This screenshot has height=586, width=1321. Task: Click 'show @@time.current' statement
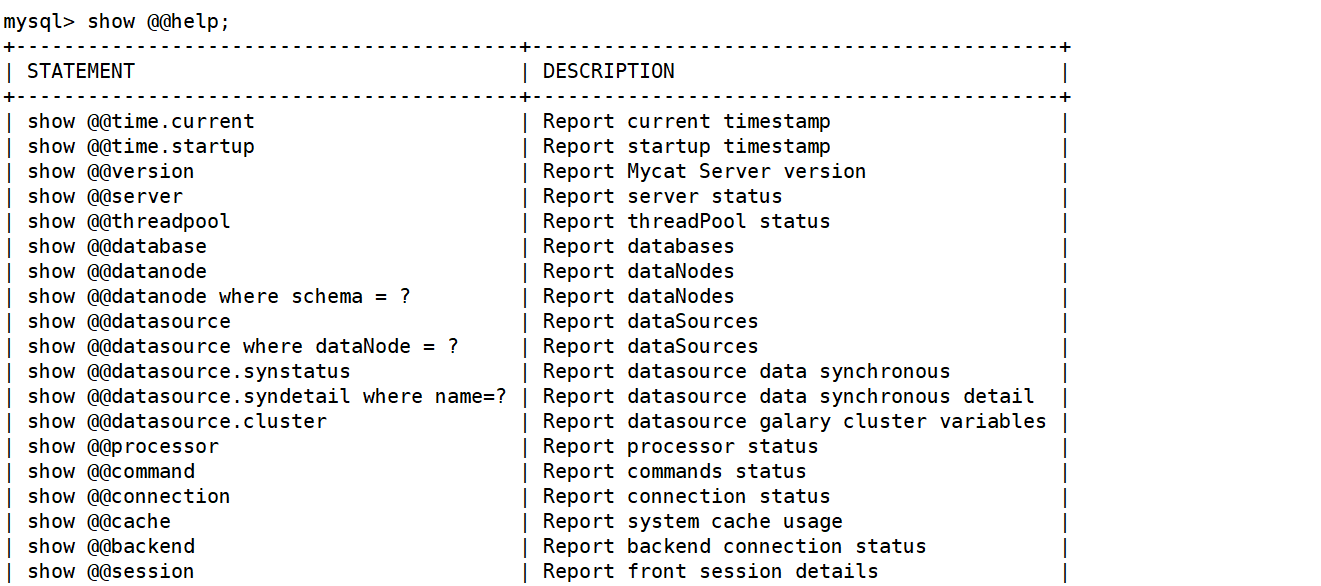point(141,121)
